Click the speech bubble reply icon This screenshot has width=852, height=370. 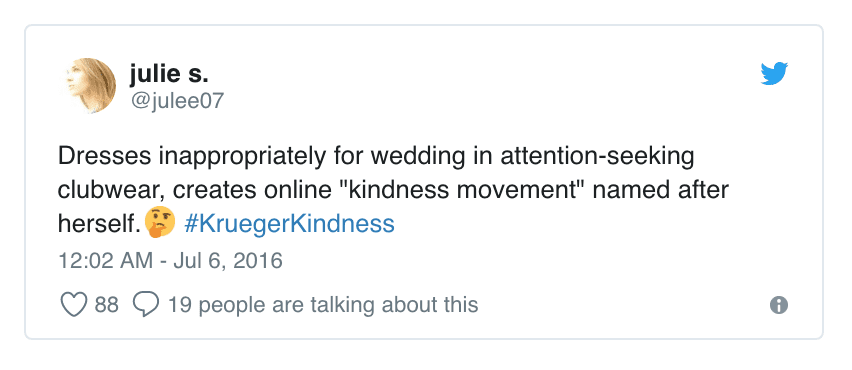click(x=146, y=305)
